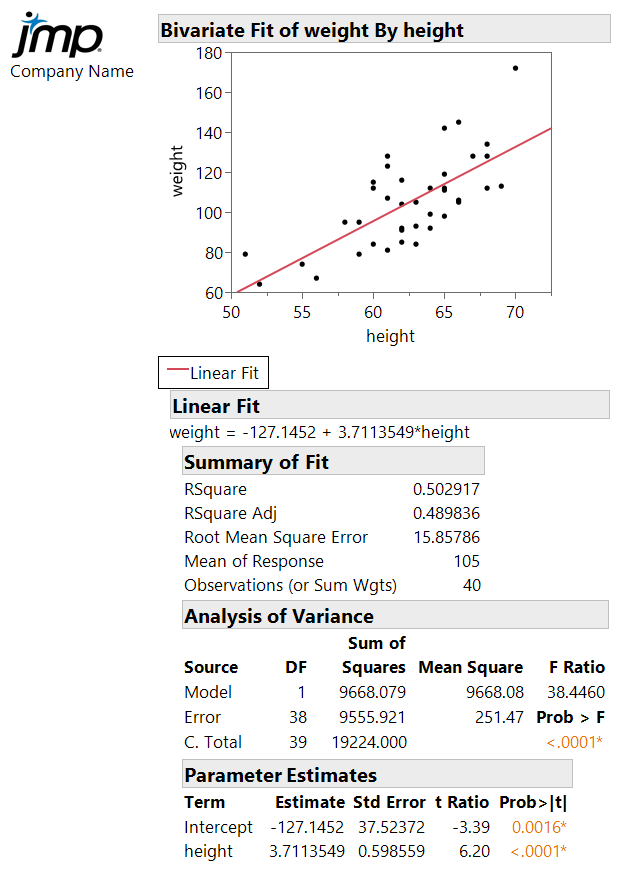Select the highest data point near weight 172
Viewport: 617px width, 872px height.
point(515,68)
